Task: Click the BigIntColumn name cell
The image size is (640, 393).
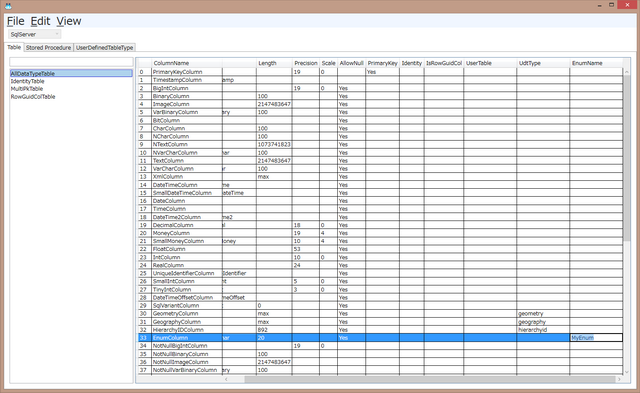Action: coord(187,88)
